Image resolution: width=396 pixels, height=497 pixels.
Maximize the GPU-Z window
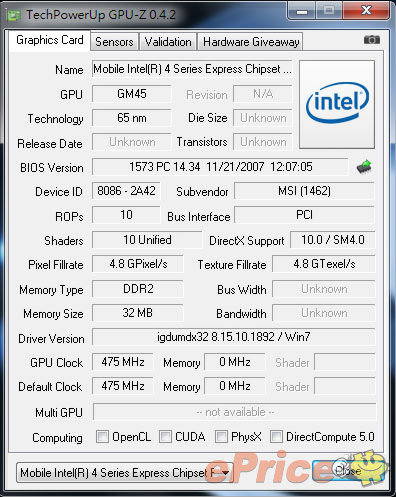(x=329, y=11)
